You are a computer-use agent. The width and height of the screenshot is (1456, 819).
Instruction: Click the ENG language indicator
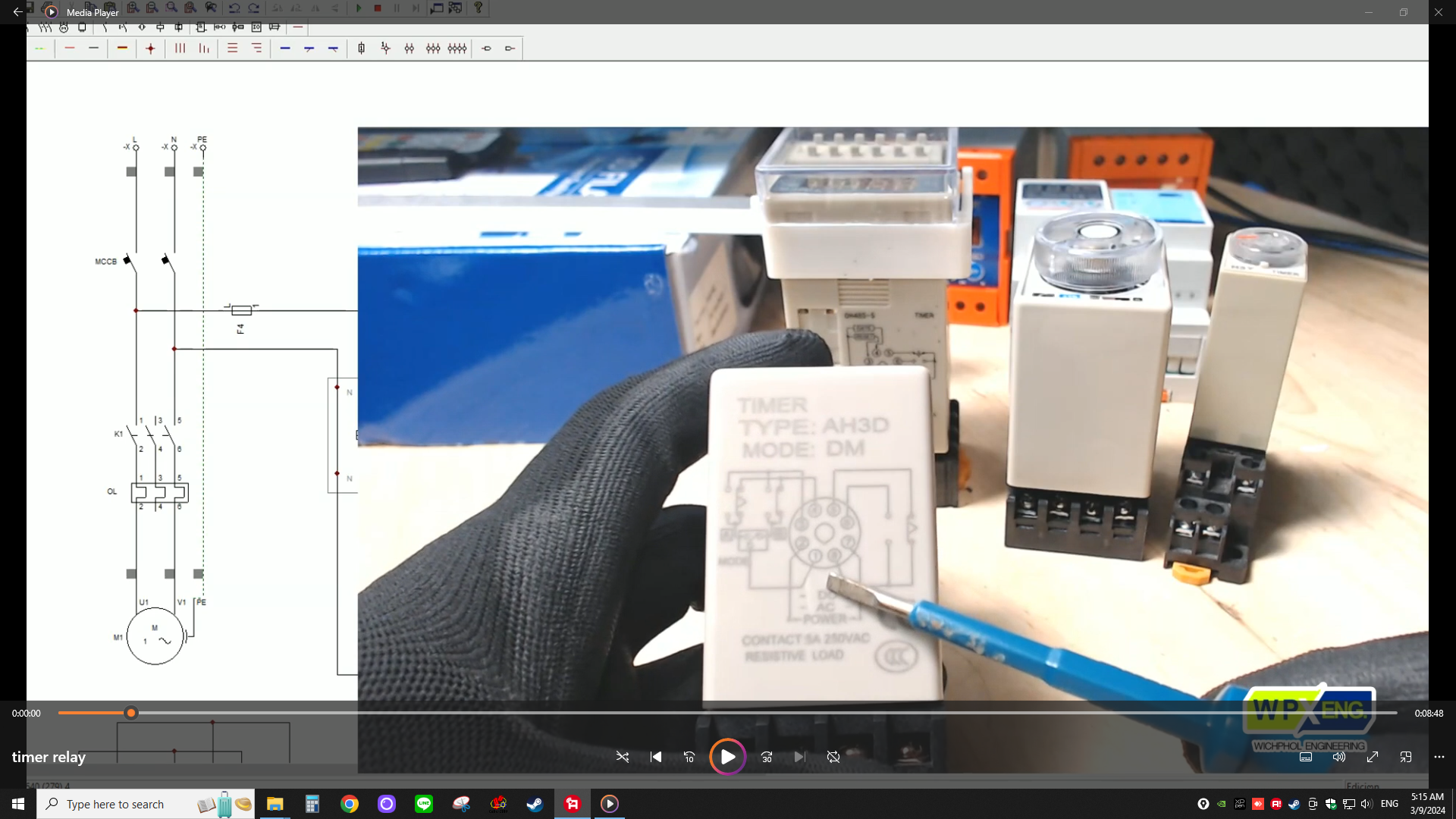[1389, 804]
